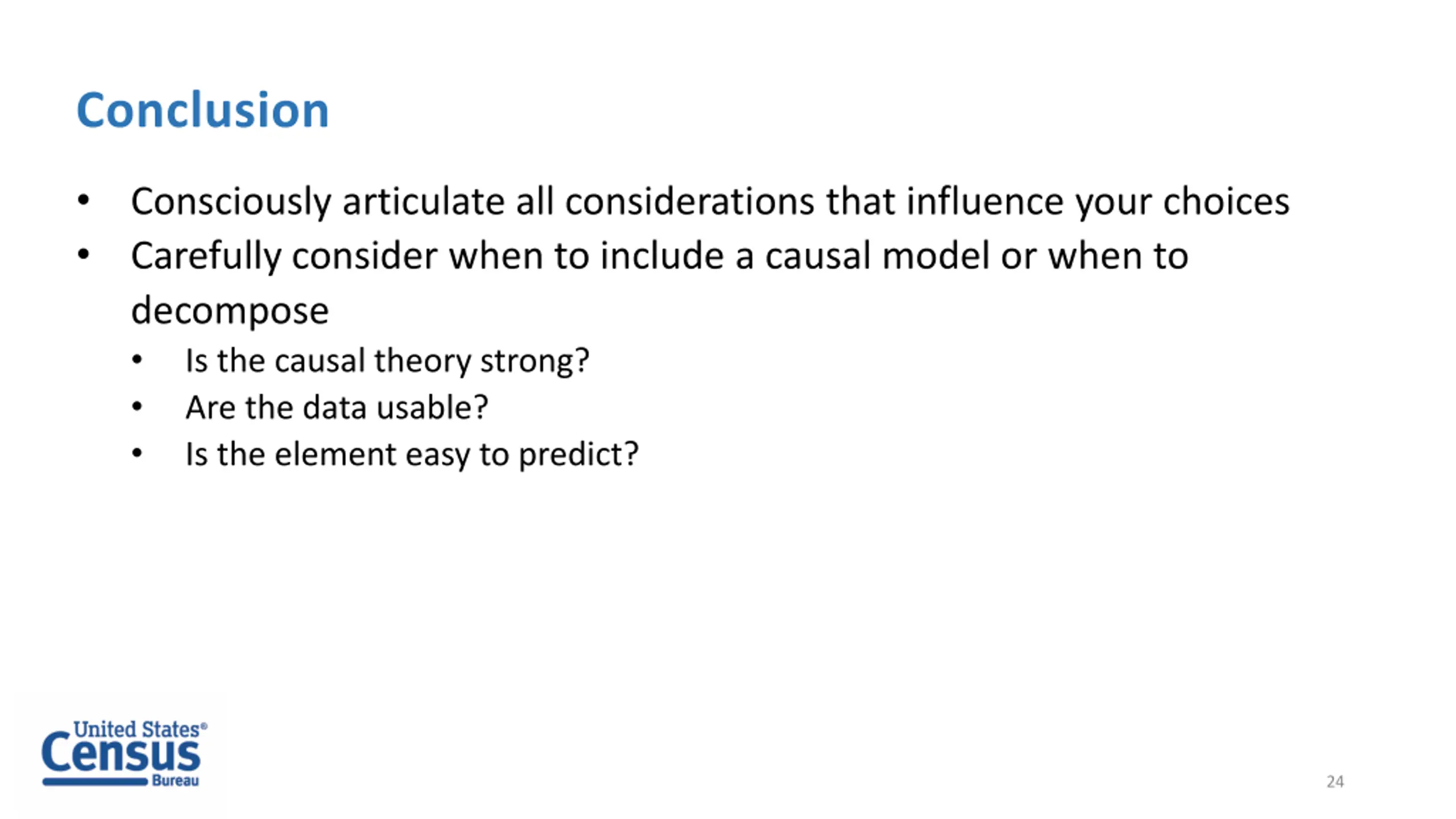Click the word "predict?" in the last sub-bullet
1456x819 pixels.
click(579, 455)
